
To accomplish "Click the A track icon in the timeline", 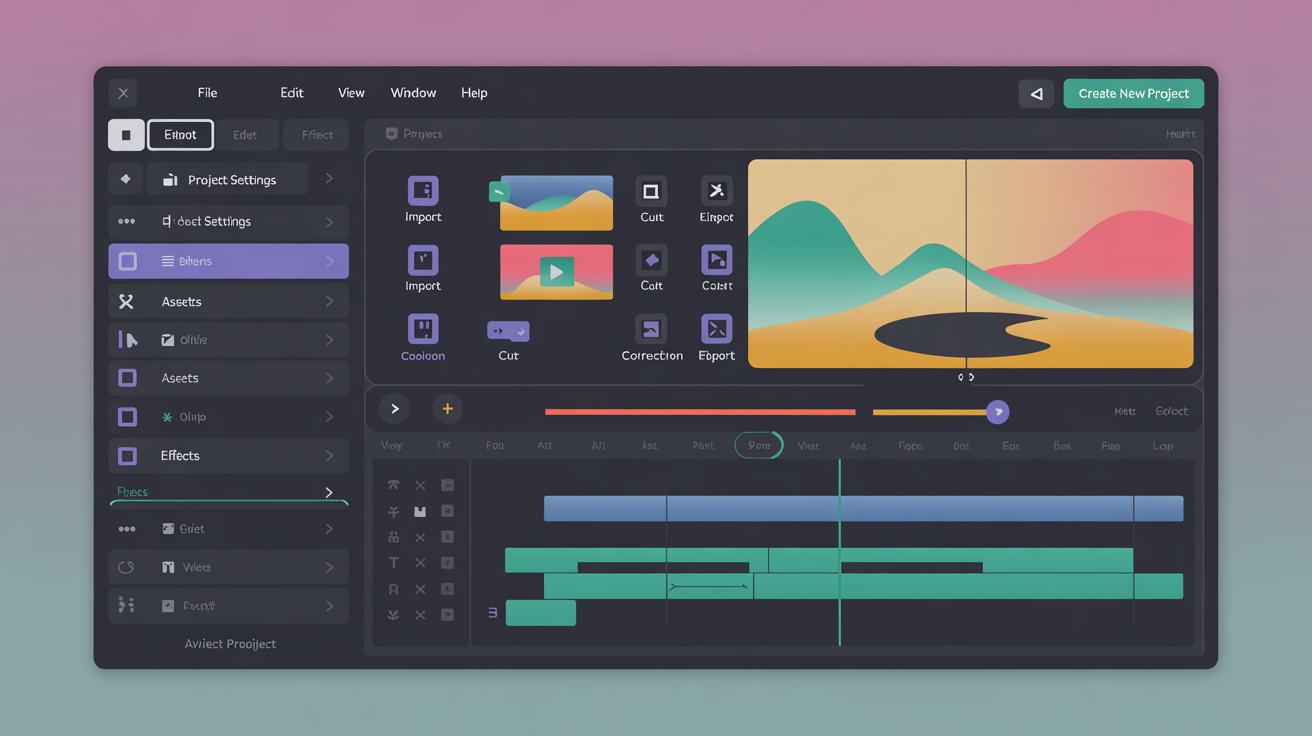I will (x=393, y=589).
